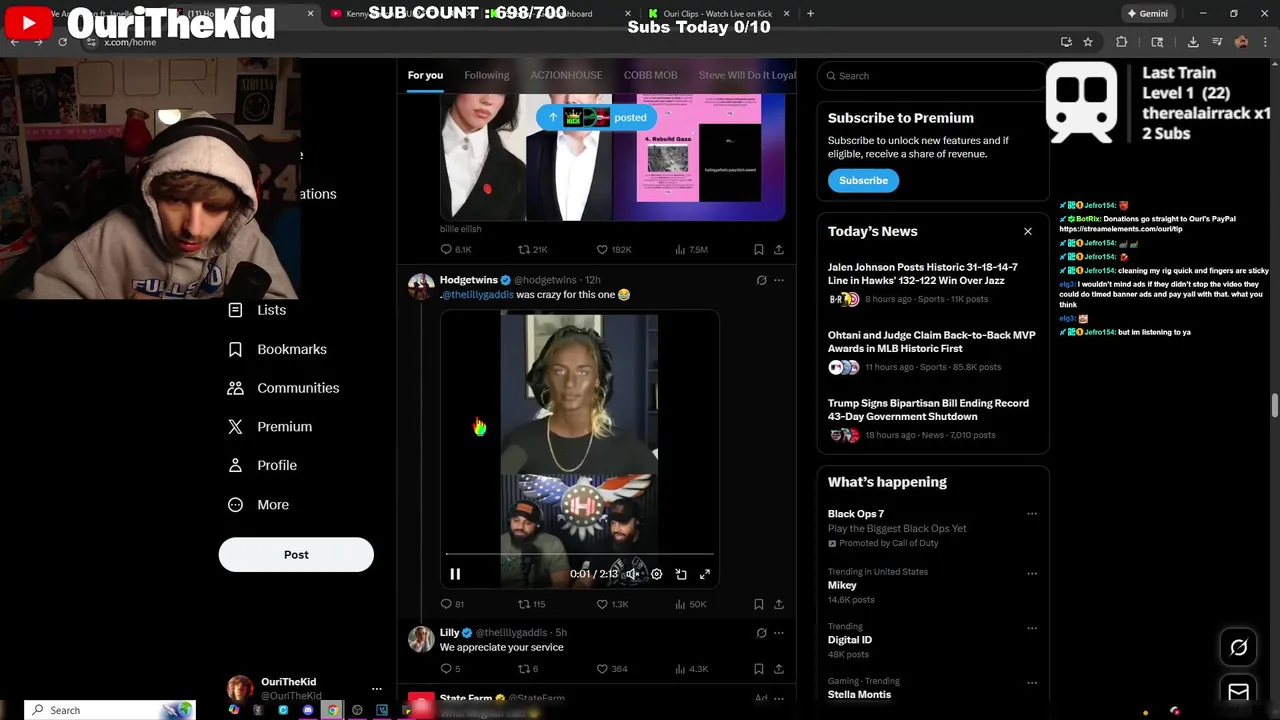Viewport: 1280px width, 720px height.
Task: Open Grok icon on Hodgetwins post
Action: coord(761,281)
